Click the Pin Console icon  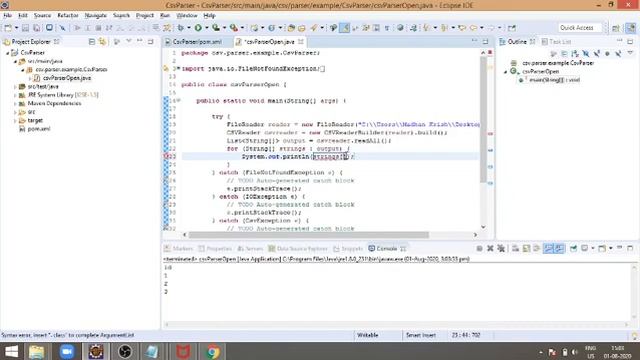573,248
